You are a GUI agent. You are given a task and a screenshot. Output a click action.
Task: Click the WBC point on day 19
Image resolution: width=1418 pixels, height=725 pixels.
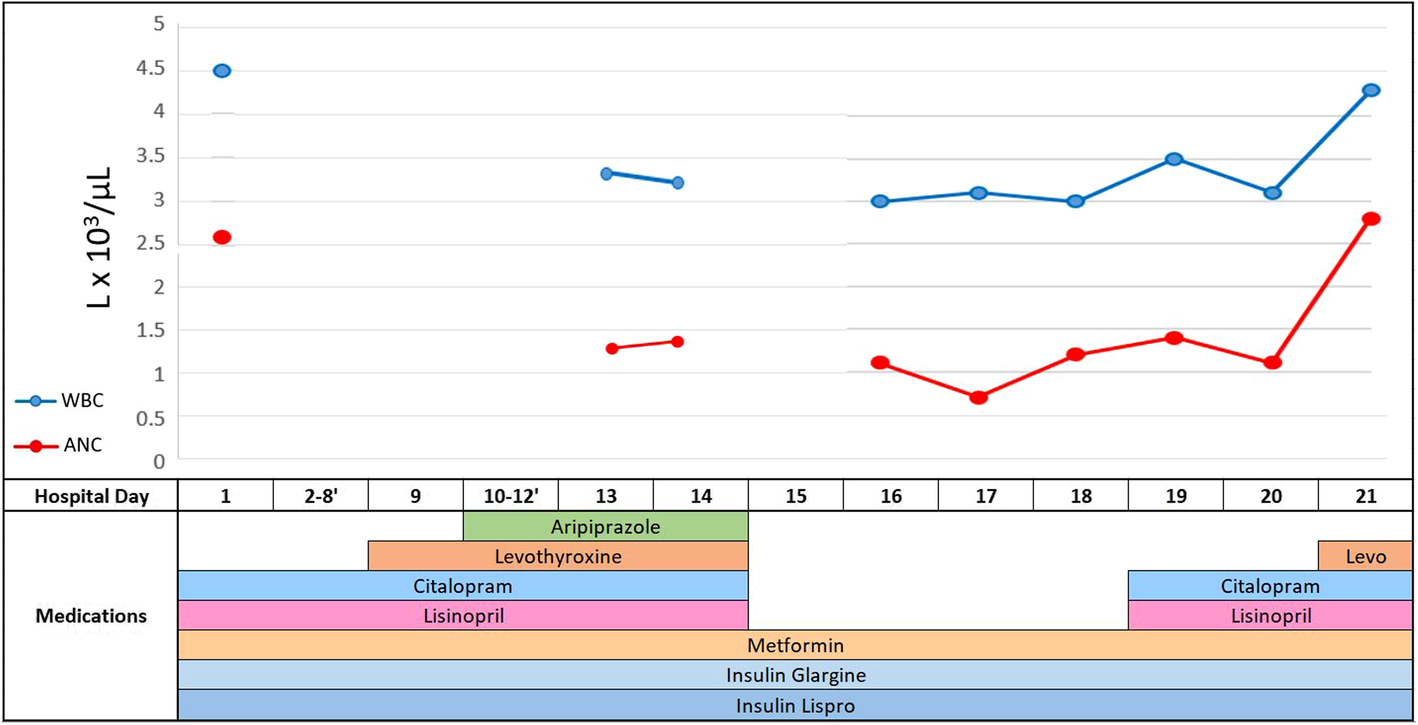(x=1174, y=158)
